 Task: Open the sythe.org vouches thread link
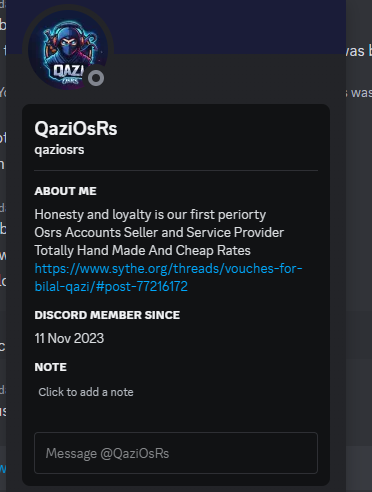[168, 269]
